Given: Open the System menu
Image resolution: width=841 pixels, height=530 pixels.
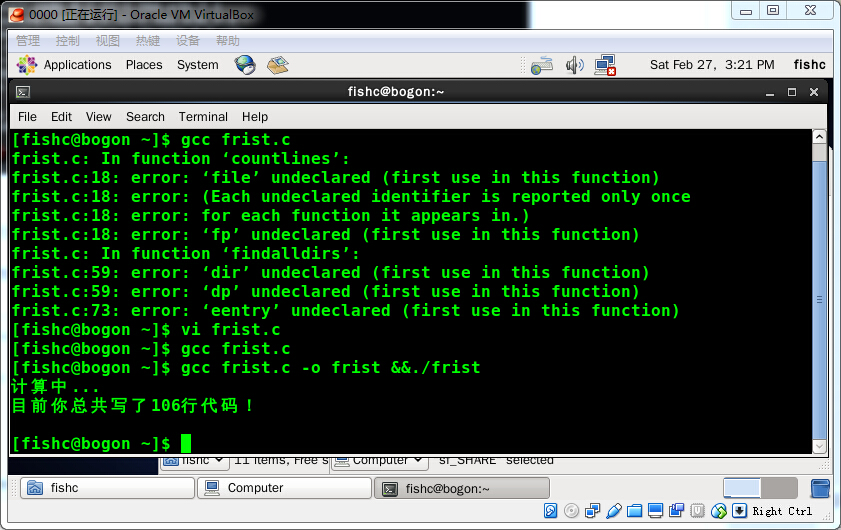Looking at the screenshot, I should [x=197, y=65].
